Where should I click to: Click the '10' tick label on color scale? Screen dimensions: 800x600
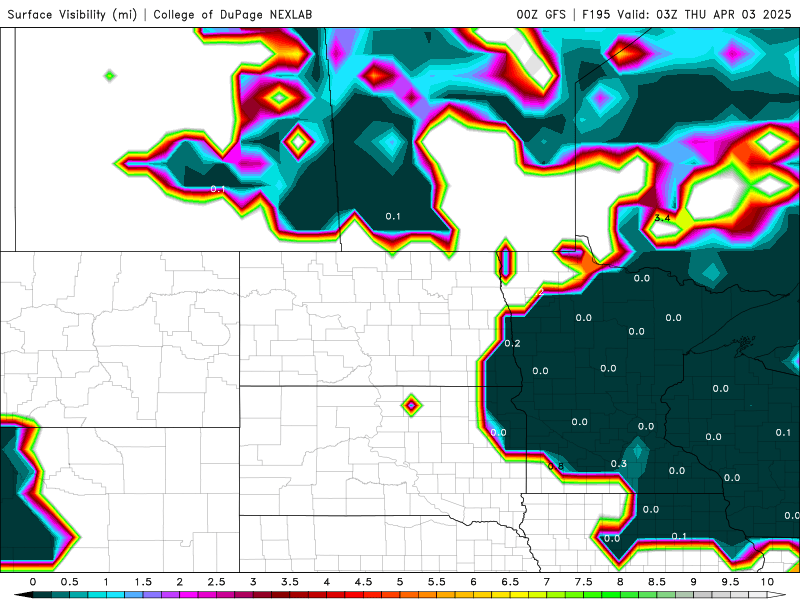point(767,582)
